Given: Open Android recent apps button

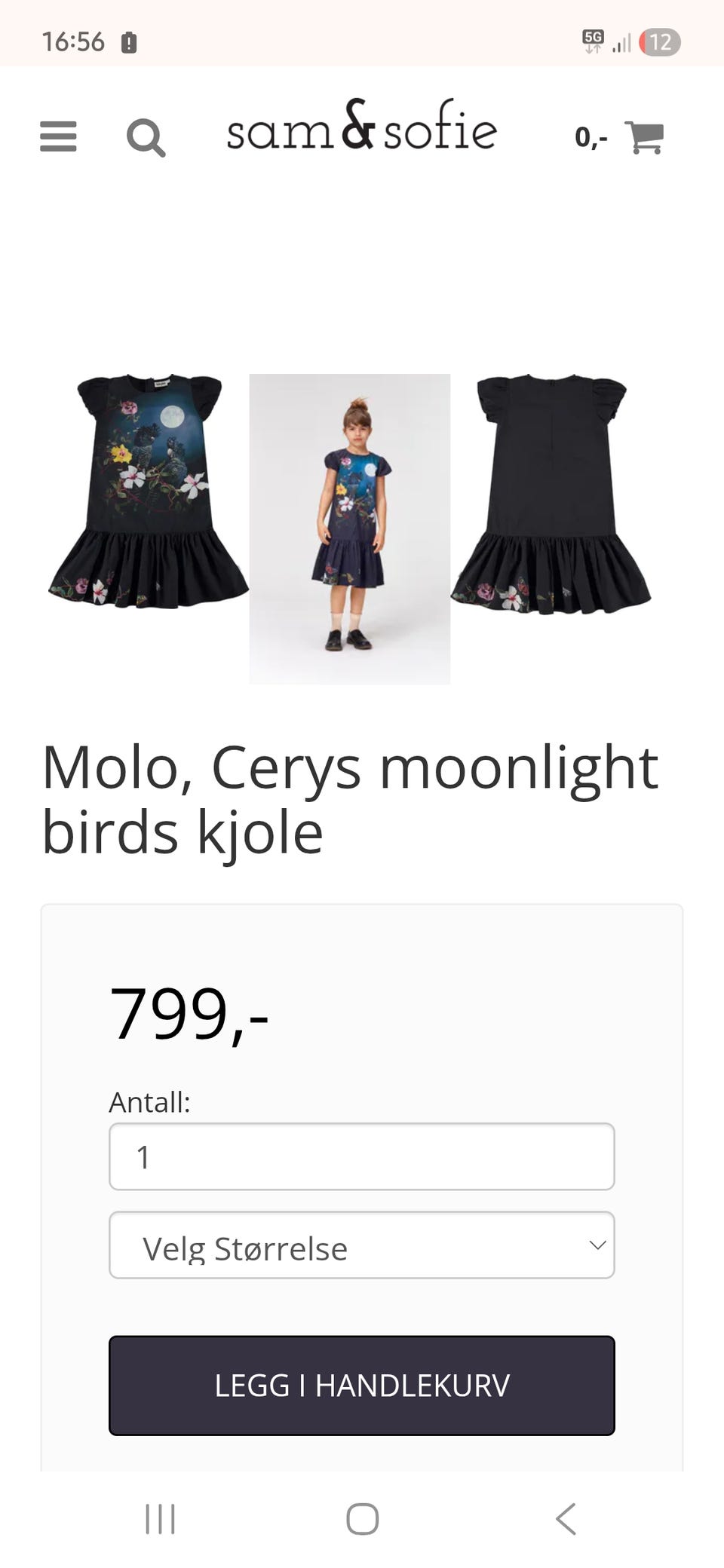Looking at the screenshot, I should 160,1519.
